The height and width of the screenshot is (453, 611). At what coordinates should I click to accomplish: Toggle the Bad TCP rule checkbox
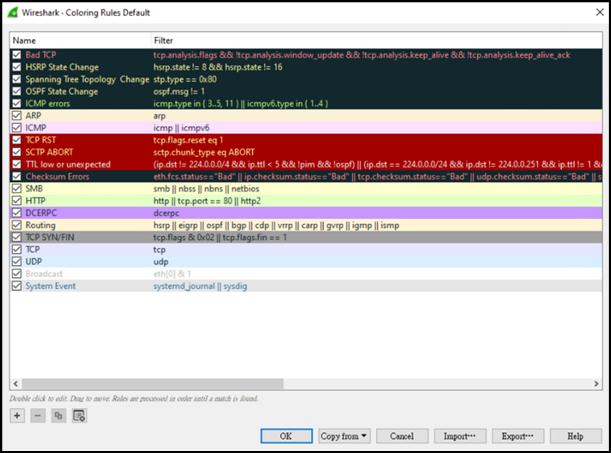click(16, 55)
